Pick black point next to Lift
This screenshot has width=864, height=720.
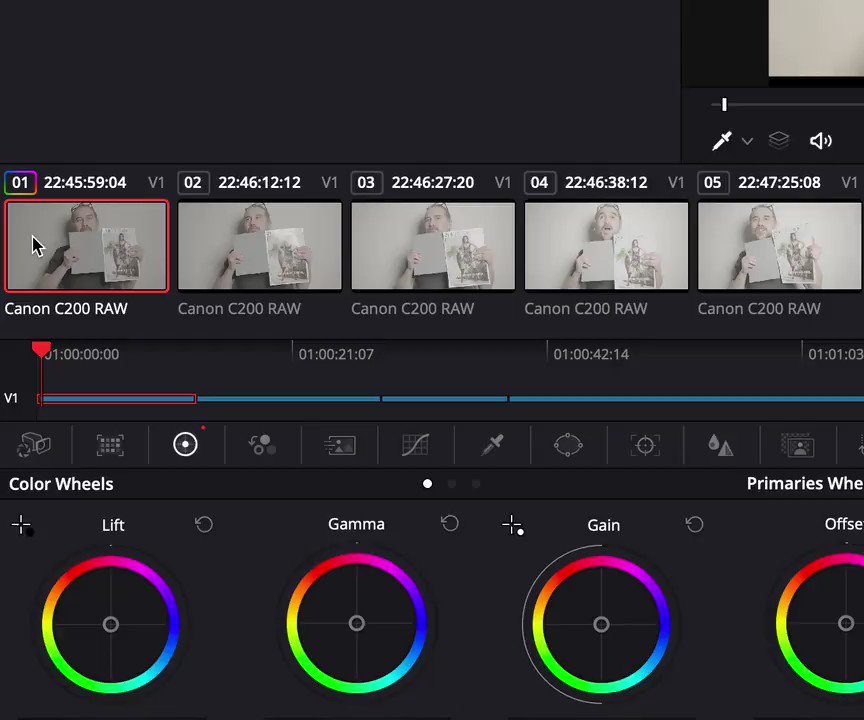point(23,526)
